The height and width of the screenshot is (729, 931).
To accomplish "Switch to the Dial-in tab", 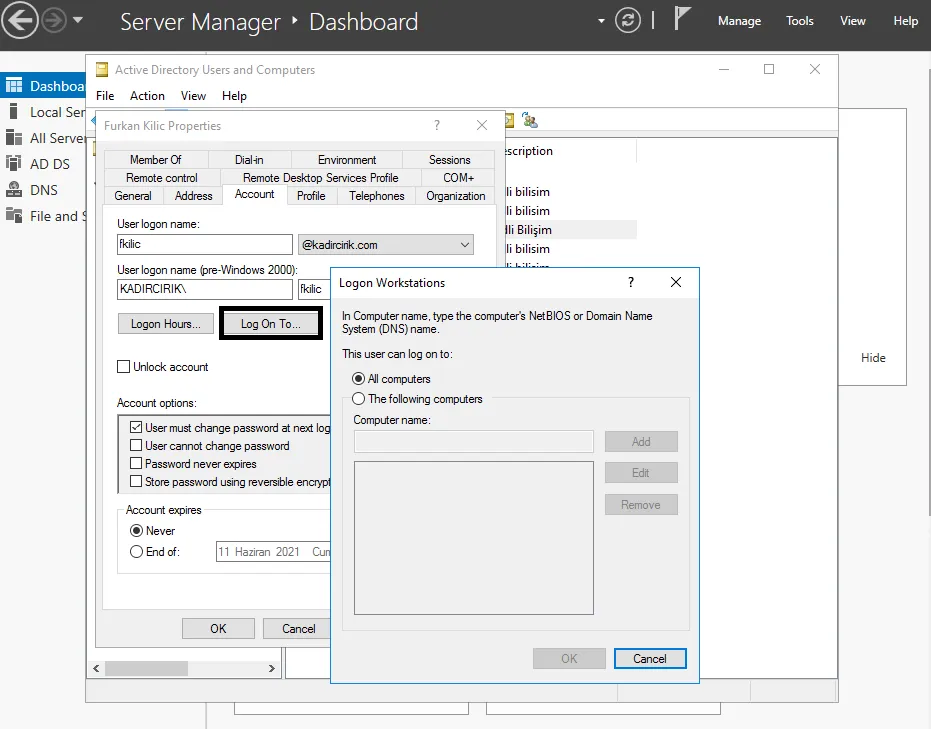I will click(x=249, y=160).
